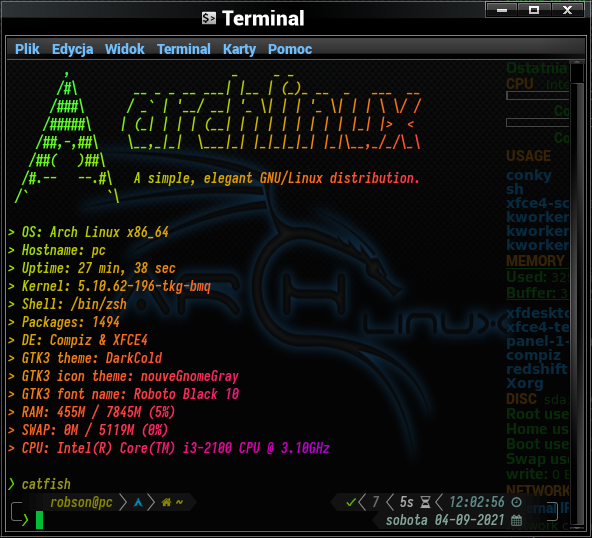Viewport: 592px width, 538px height.
Task: Click the calendar icon beside the date
Action: (x=516, y=520)
